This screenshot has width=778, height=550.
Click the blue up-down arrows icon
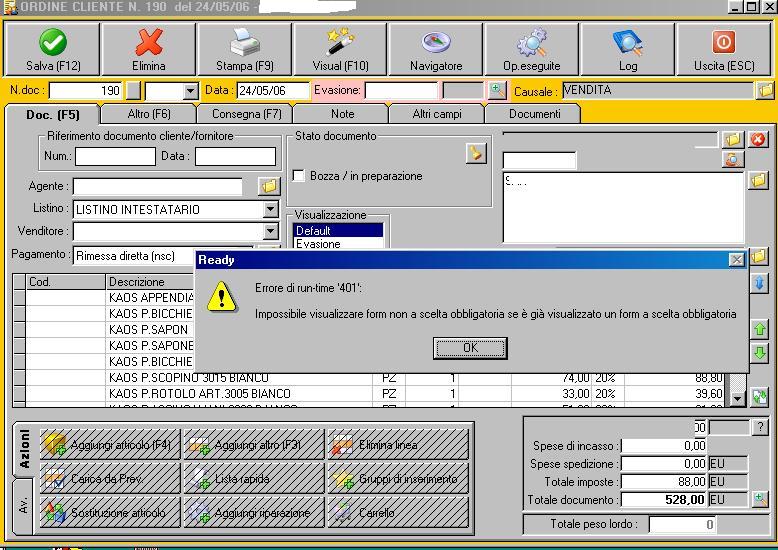(760, 283)
